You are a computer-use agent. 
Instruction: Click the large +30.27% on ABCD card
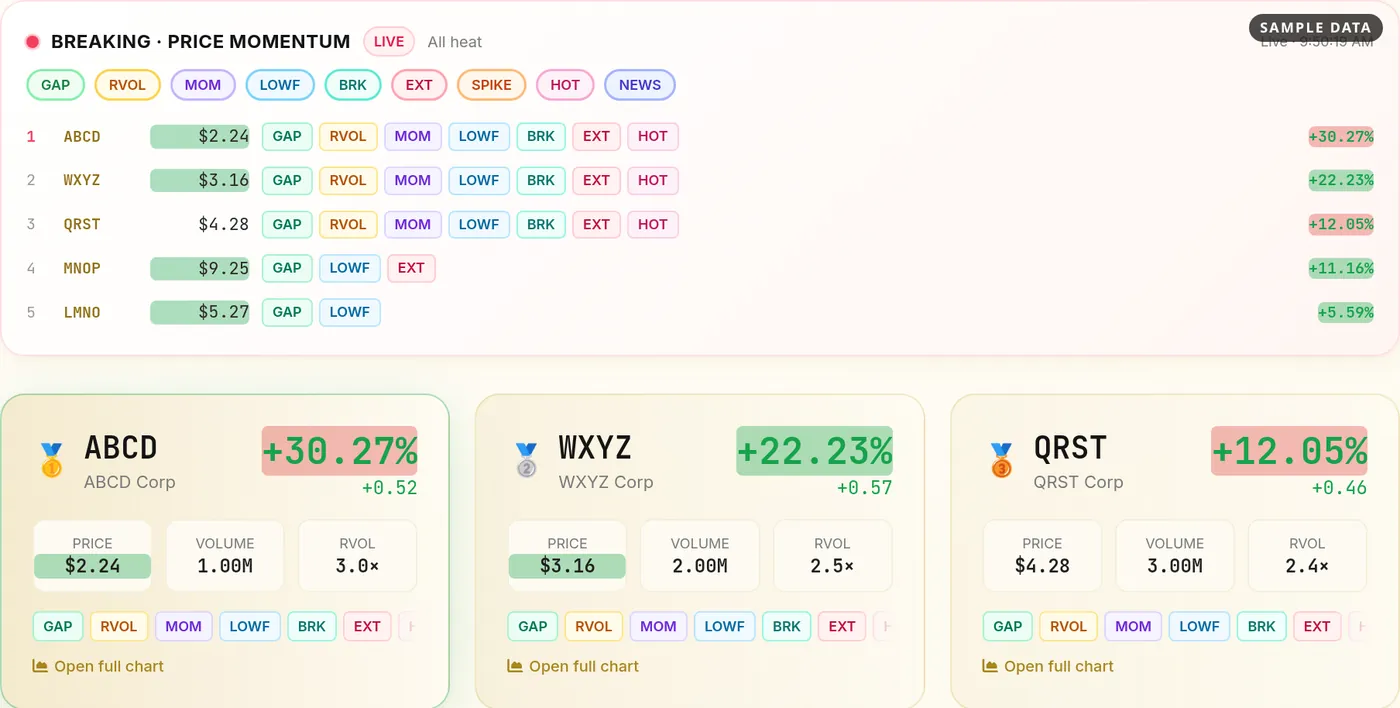[x=340, y=451]
